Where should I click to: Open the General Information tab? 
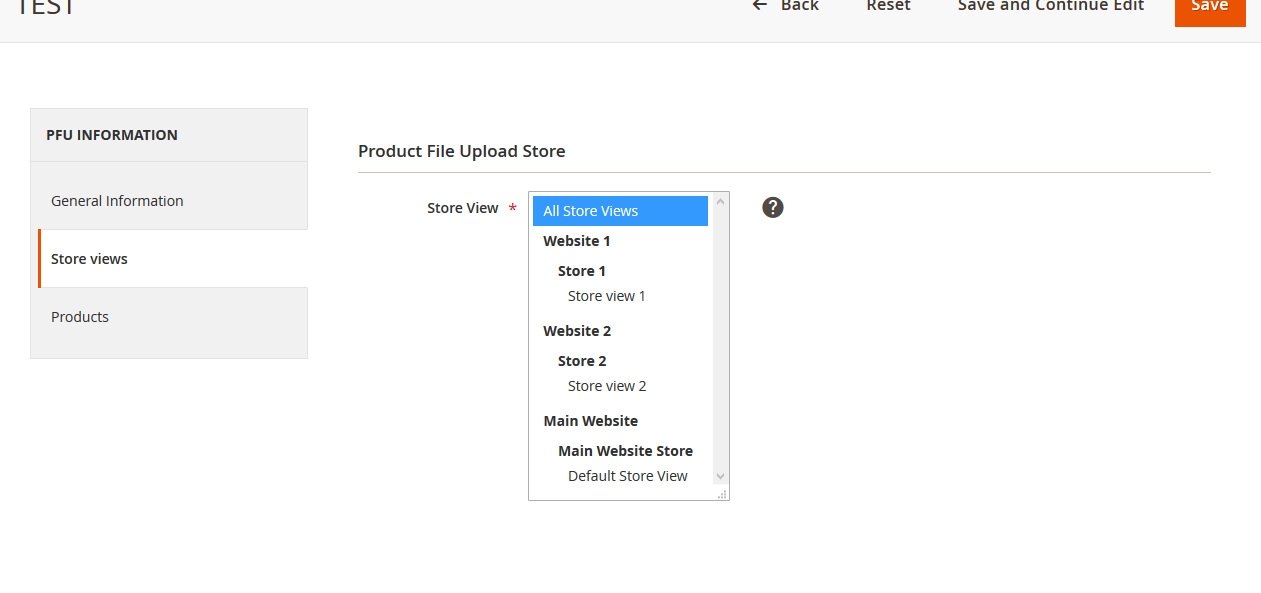pyautogui.click(x=117, y=201)
